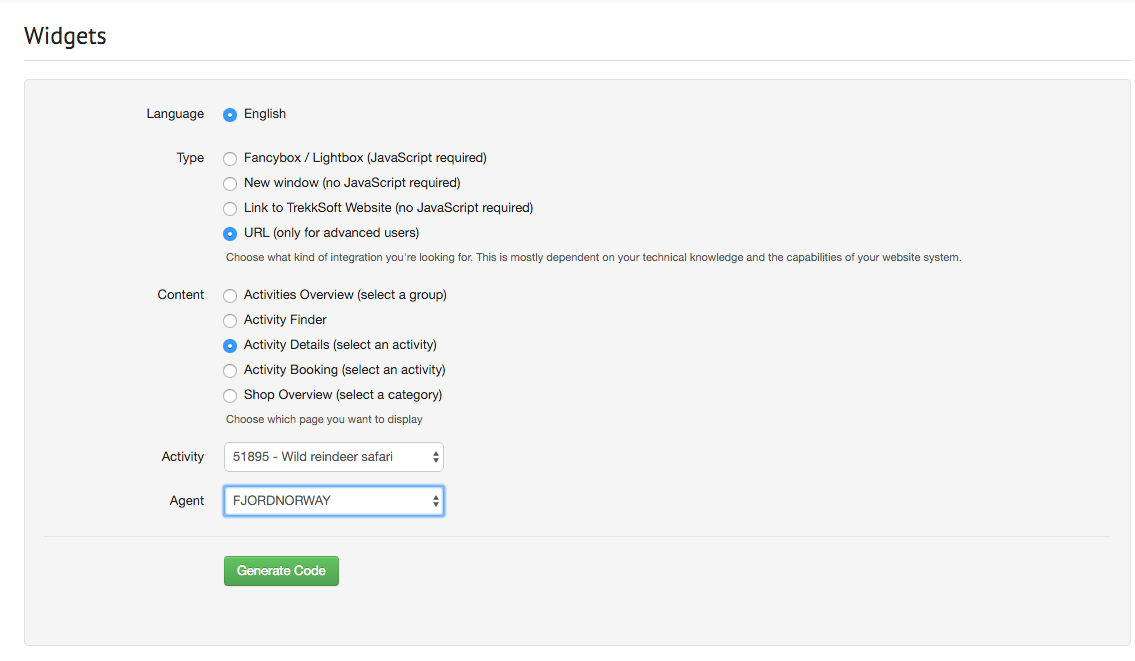The height and width of the screenshot is (661, 1135).
Task: Open the Agent dropdown showing FJORDNORWAY
Action: (334, 501)
